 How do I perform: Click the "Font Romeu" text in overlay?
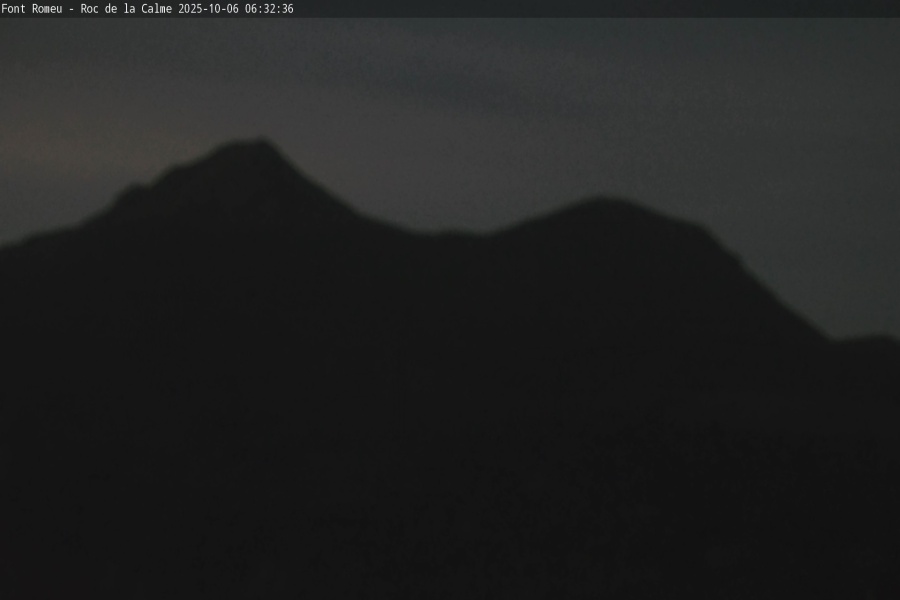click(x=32, y=9)
